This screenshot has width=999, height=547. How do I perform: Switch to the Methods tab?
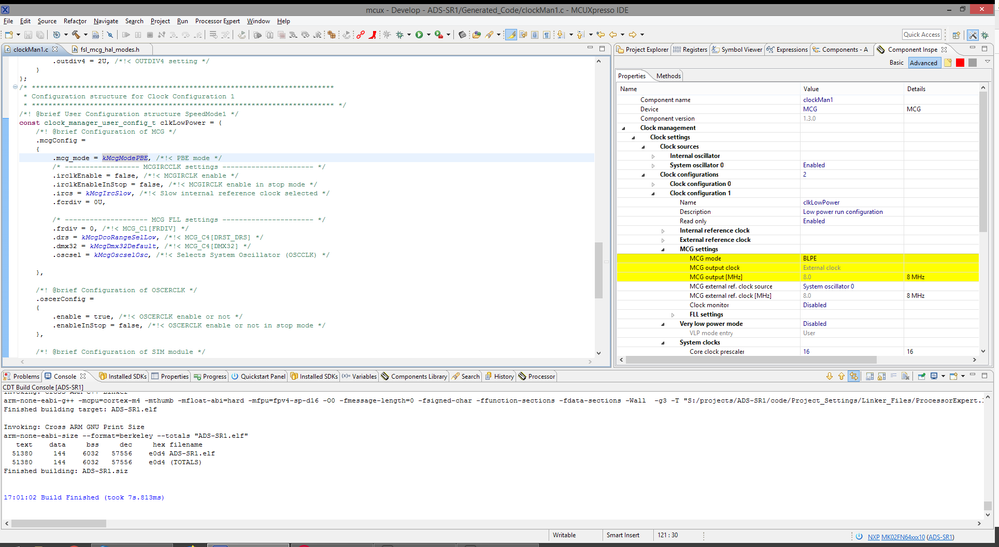669,76
